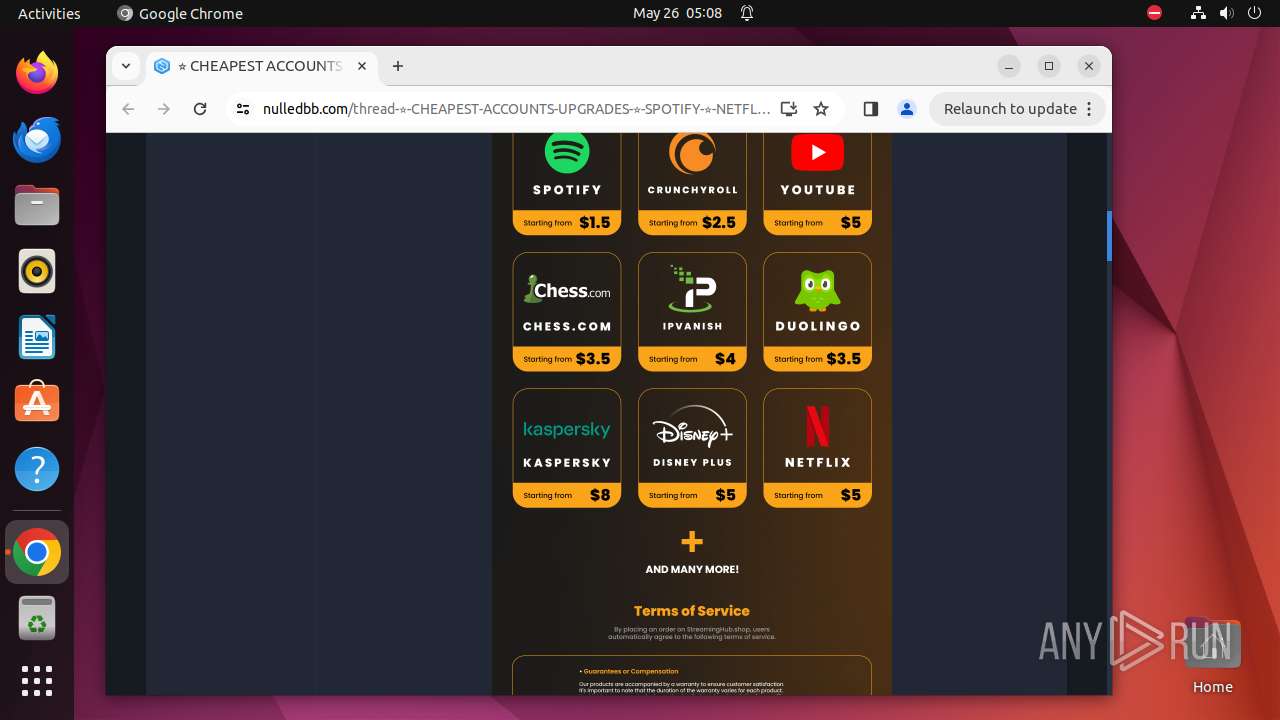Open the clock and calendar menu
The height and width of the screenshot is (720, 1280).
point(677,13)
